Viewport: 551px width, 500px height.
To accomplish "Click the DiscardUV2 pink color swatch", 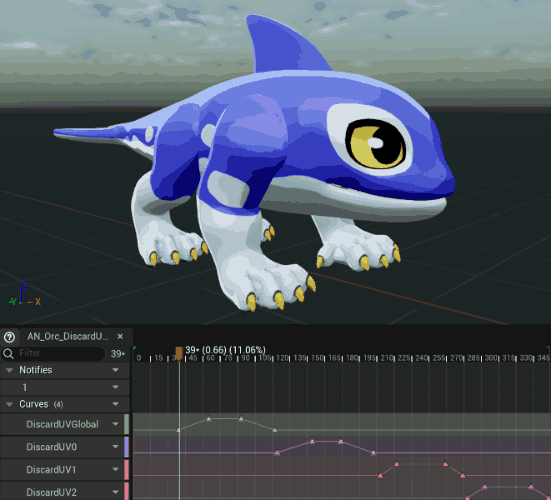I will pos(127,491).
